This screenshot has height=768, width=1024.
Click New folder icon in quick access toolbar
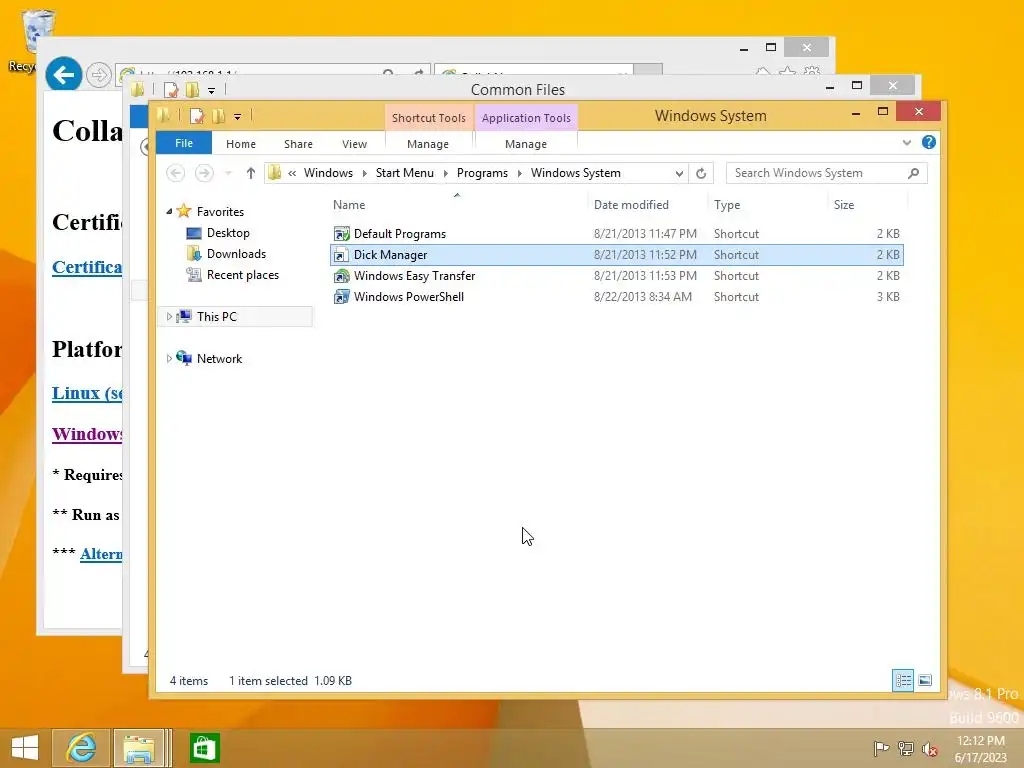[x=218, y=116]
